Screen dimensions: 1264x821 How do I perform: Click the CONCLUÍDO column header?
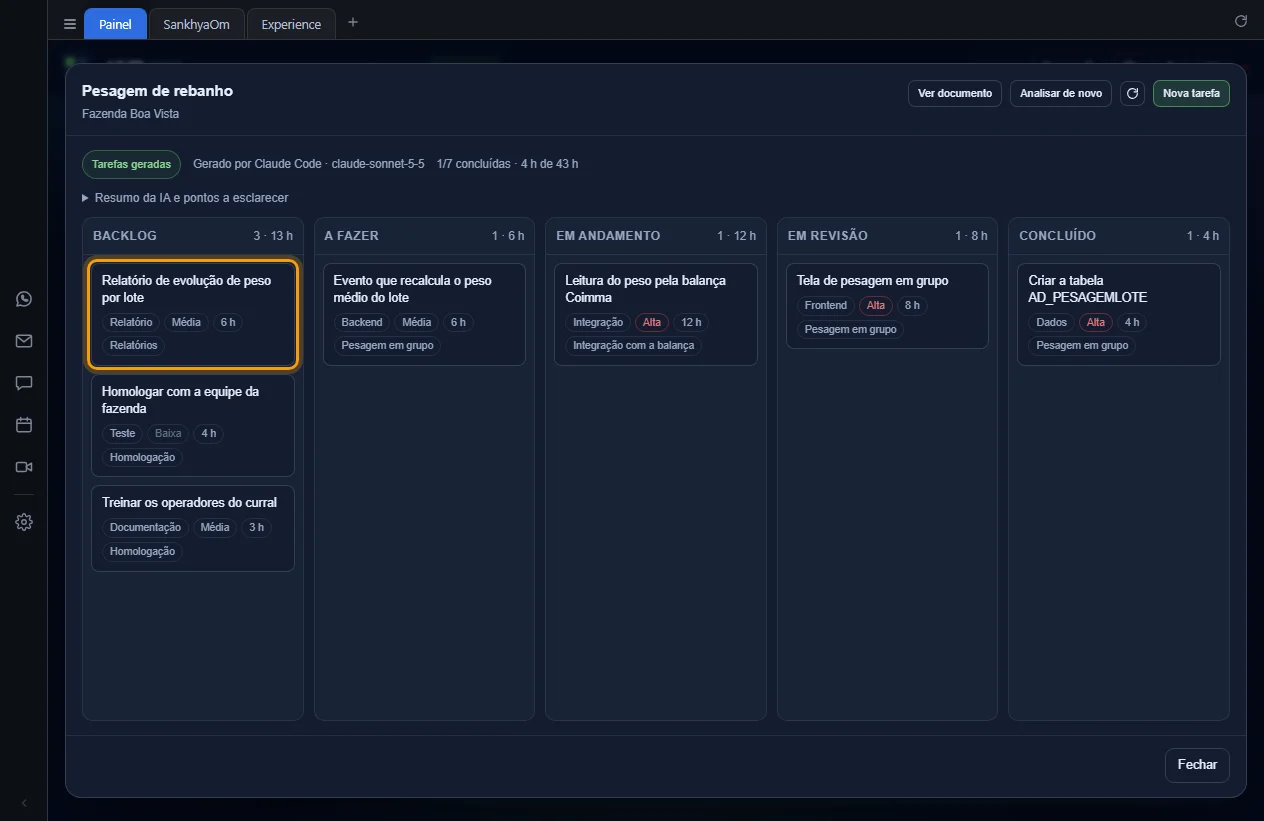pos(1119,236)
